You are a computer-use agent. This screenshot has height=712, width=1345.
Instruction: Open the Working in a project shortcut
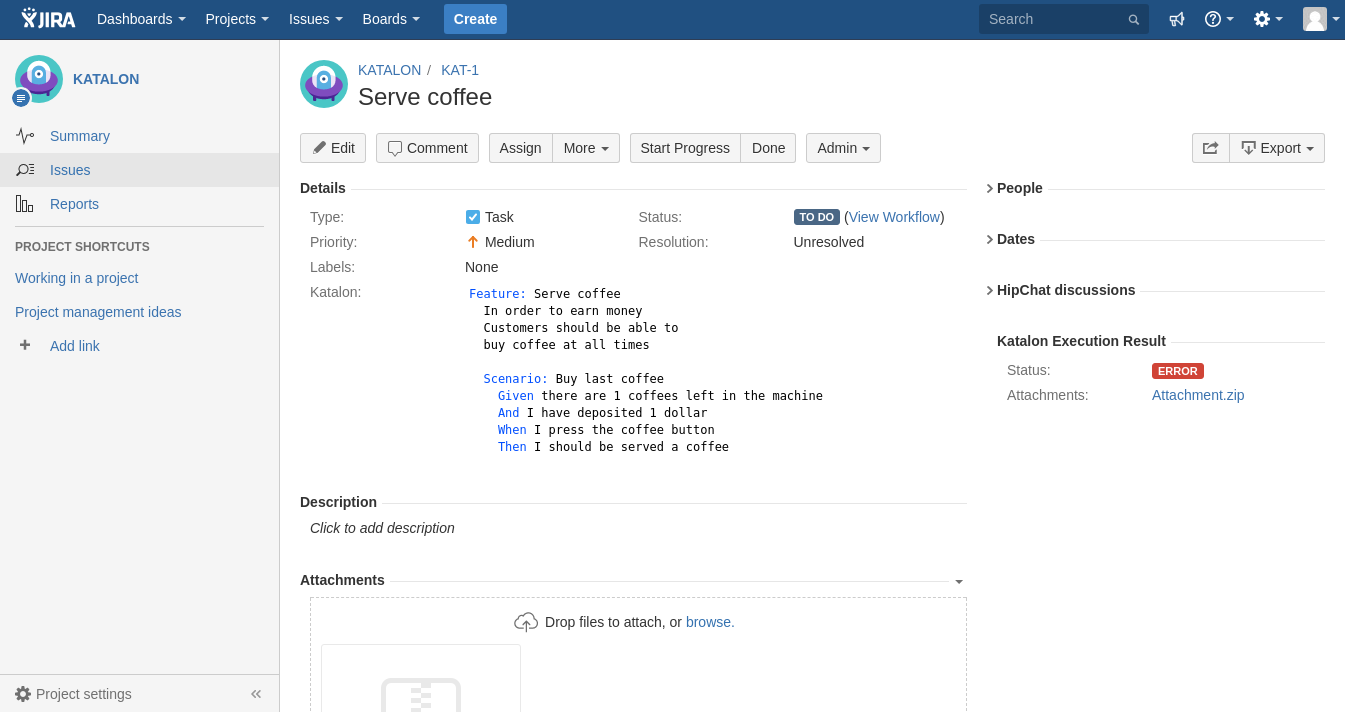click(77, 278)
